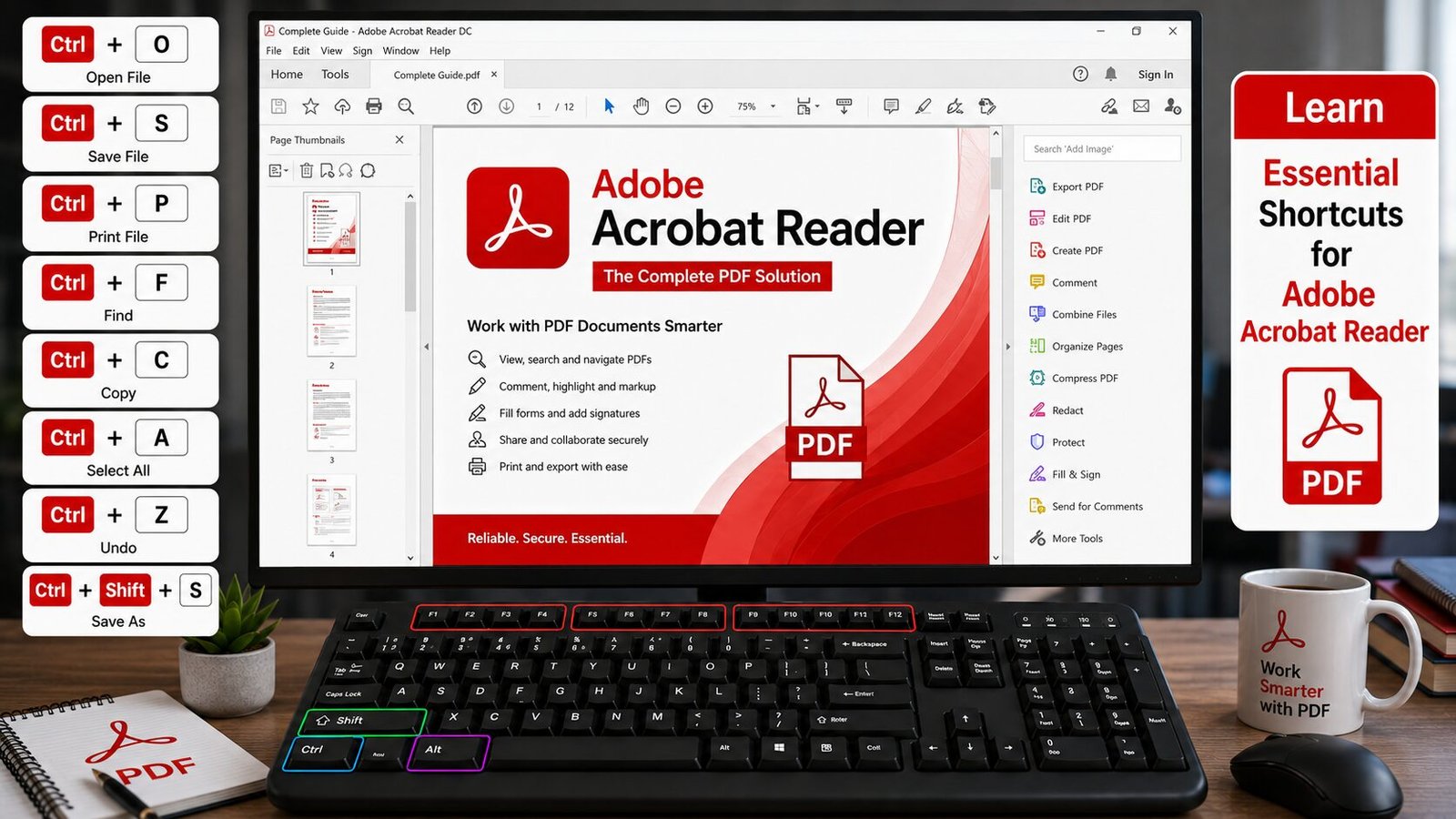This screenshot has height=819, width=1456.
Task: Select the highlight text pen tool
Action: click(x=923, y=106)
